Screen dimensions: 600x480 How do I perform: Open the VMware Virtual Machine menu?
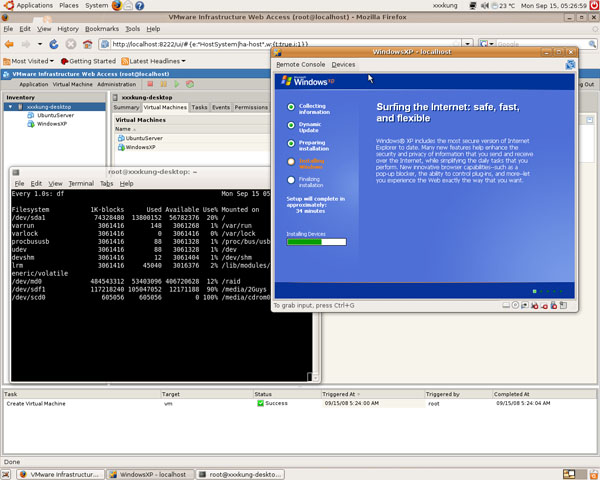(72, 84)
